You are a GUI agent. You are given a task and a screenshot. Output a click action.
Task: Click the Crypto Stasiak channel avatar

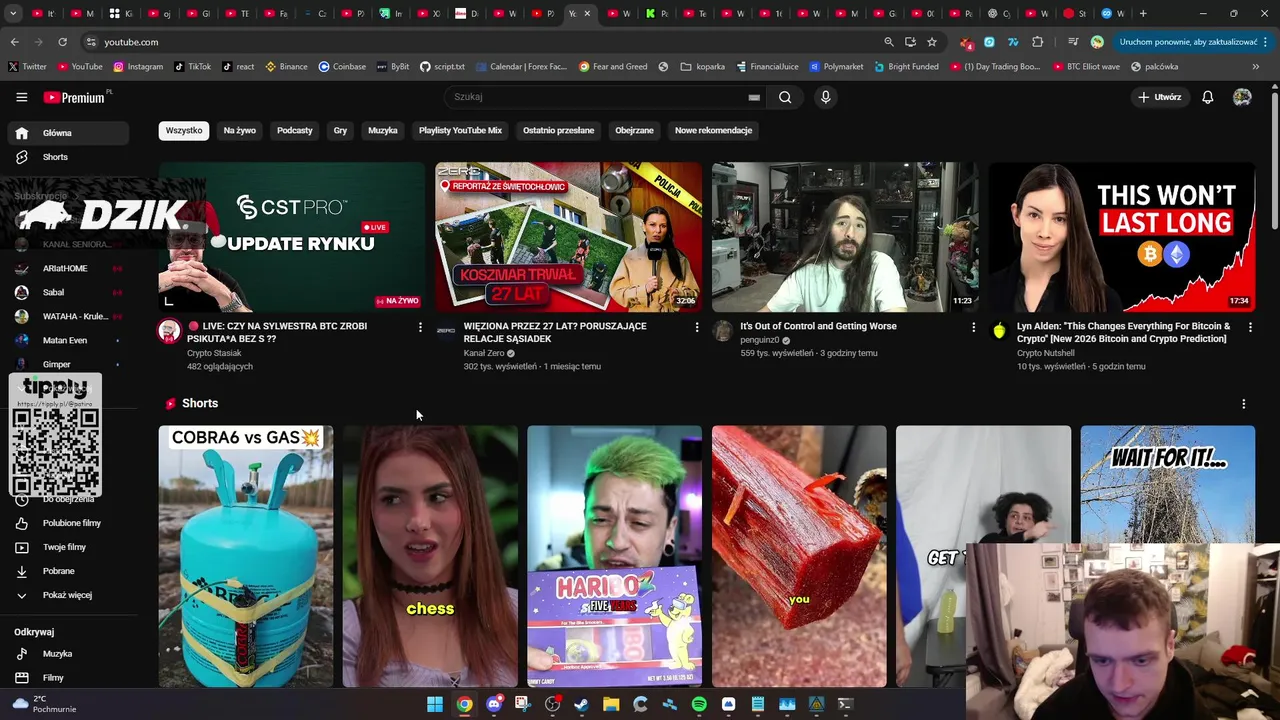click(x=170, y=332)
